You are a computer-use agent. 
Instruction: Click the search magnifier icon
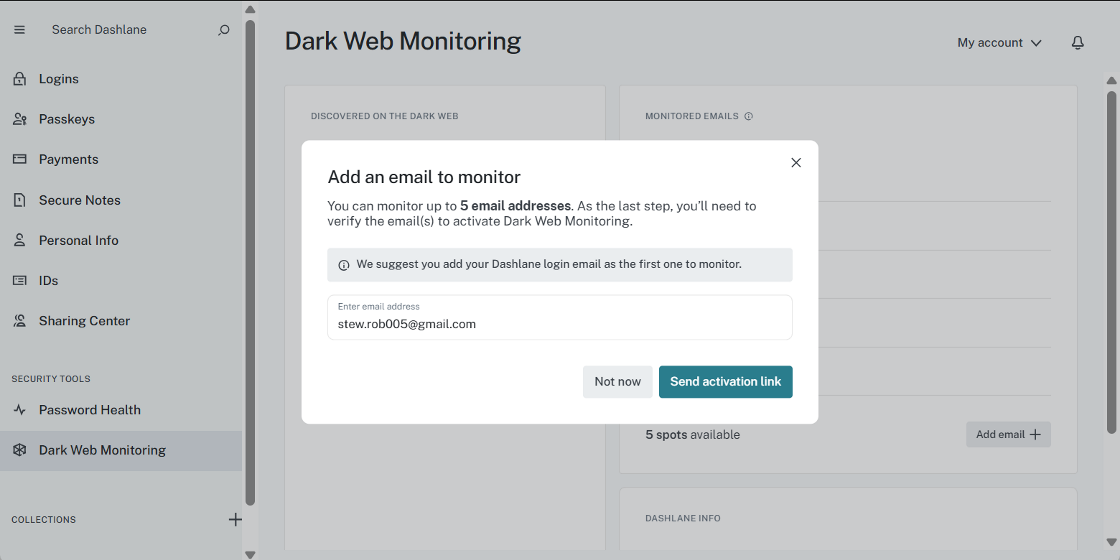click(224, 30)
